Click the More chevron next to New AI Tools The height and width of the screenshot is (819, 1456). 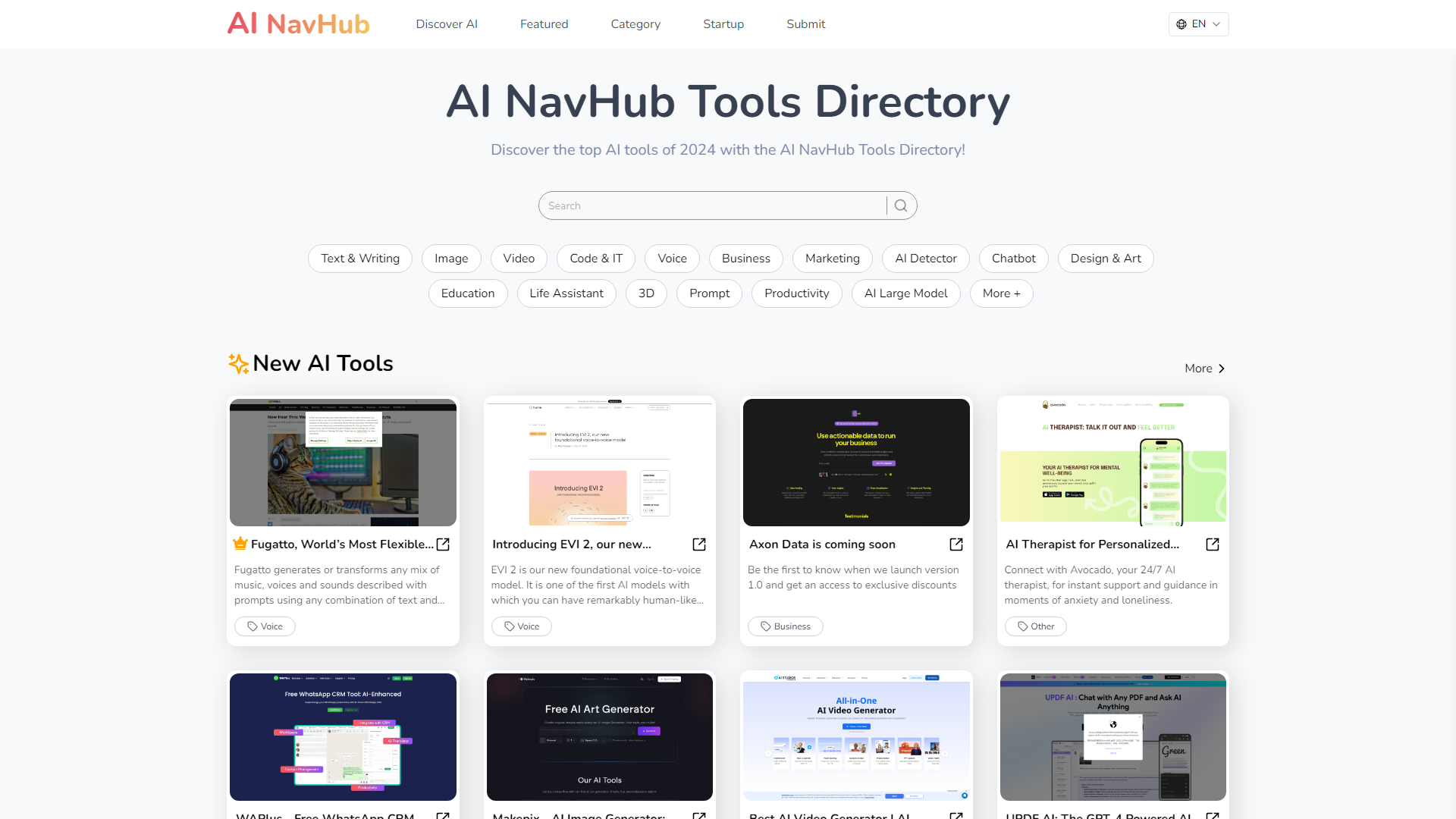tap(1206, 368)
